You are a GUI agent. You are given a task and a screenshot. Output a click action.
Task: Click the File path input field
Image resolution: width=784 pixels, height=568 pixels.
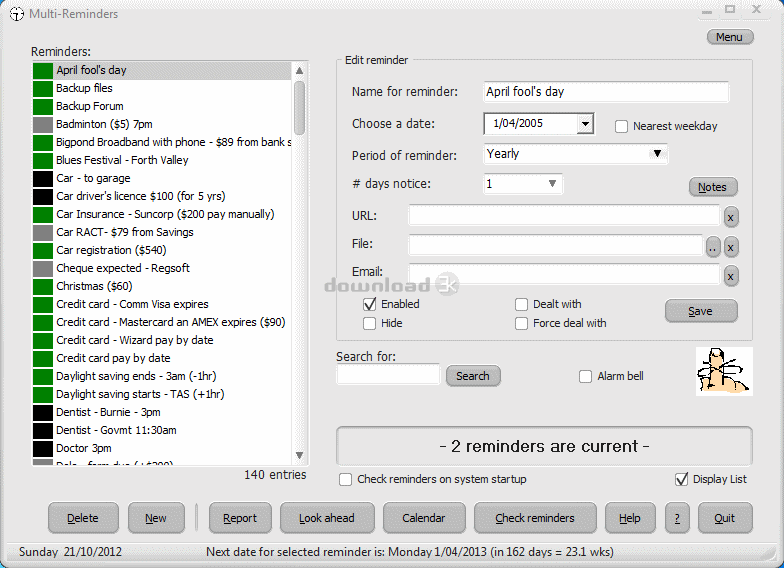[556, 245]
